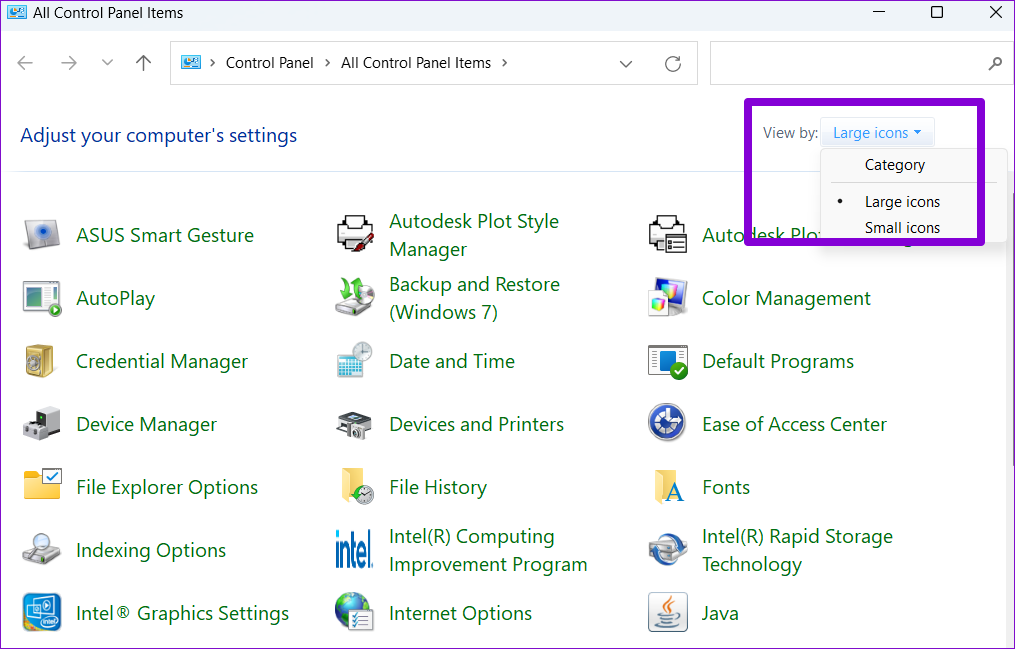Open Intel(R) Rapid Storage Technology link
The image size is (1015, 649).
(x=798, y=550)
